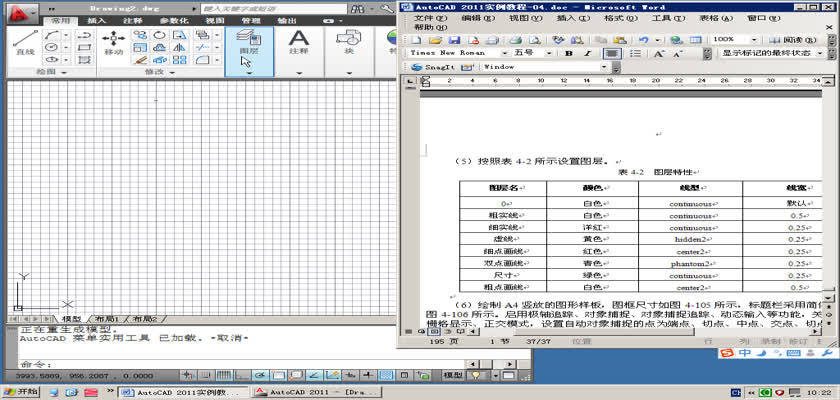Screen dimensions: 840x400
Task: Open the 100% zoom dropdown in Word
Action: pyautogui.click(x=754, y=40)
